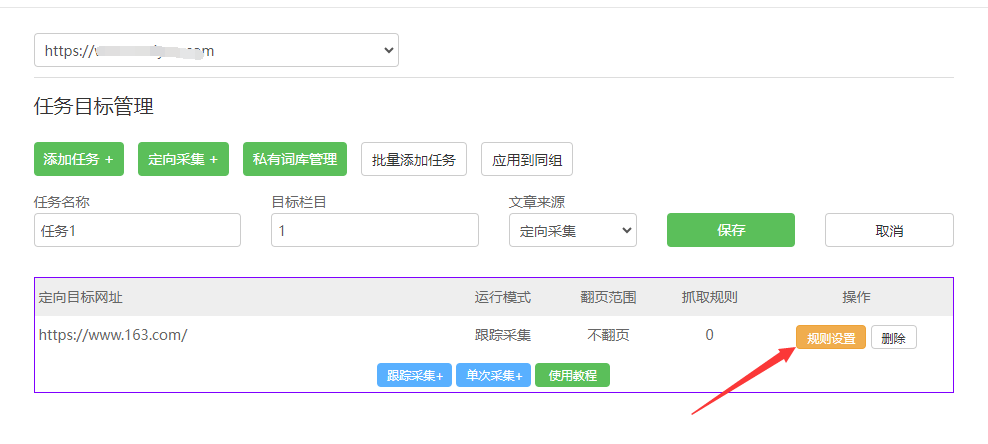Click the https://www.163.com/ target URL
The image size is (988, 444).
click(113, 335)
